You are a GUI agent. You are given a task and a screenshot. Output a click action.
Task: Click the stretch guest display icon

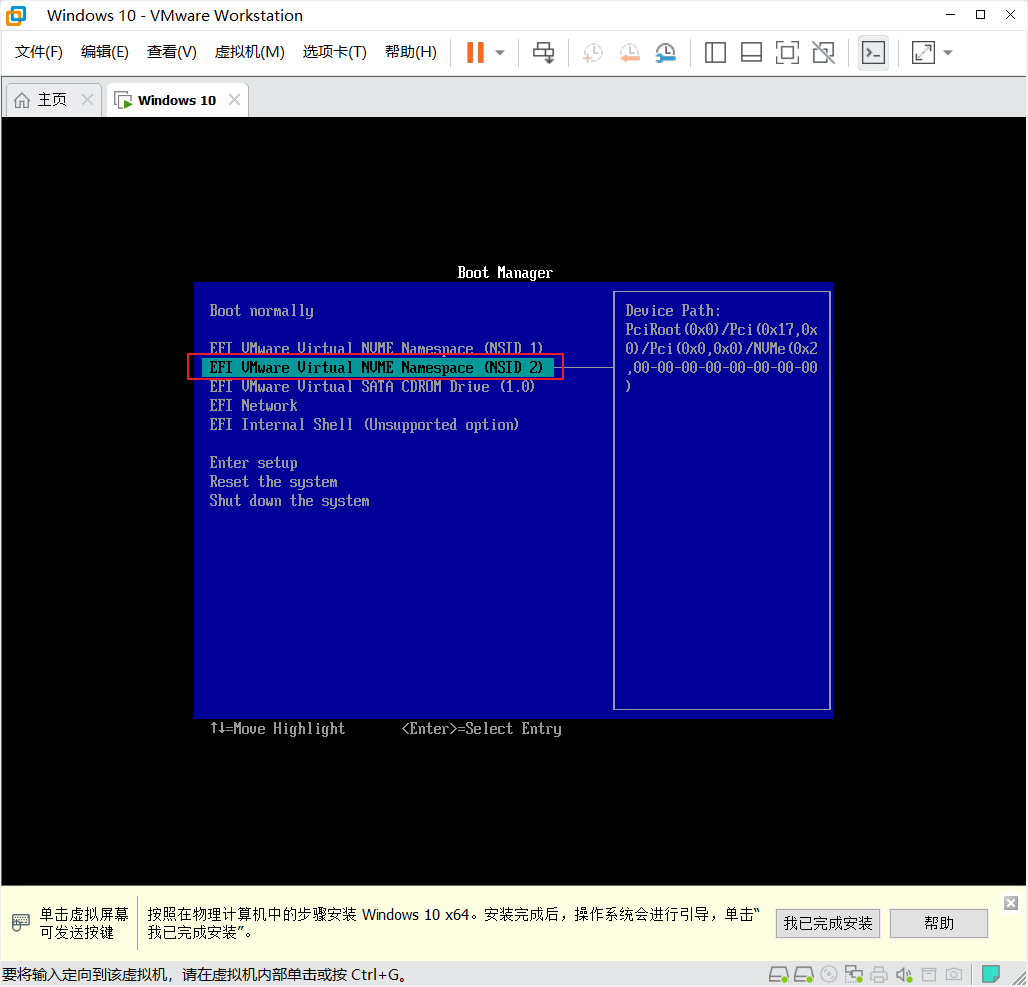click(923, 52)
